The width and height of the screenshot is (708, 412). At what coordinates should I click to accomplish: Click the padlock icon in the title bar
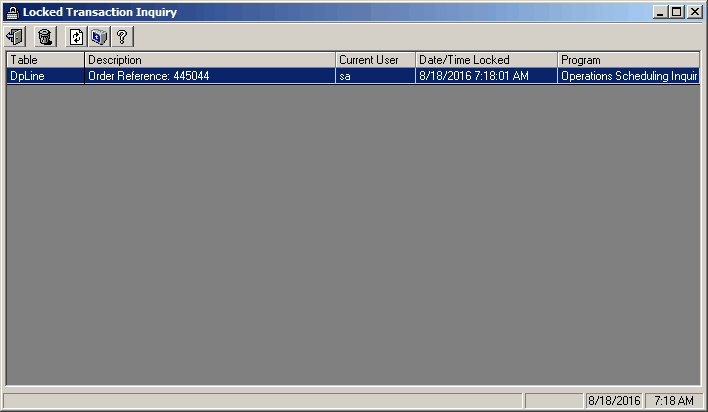[x=12, y=12]
